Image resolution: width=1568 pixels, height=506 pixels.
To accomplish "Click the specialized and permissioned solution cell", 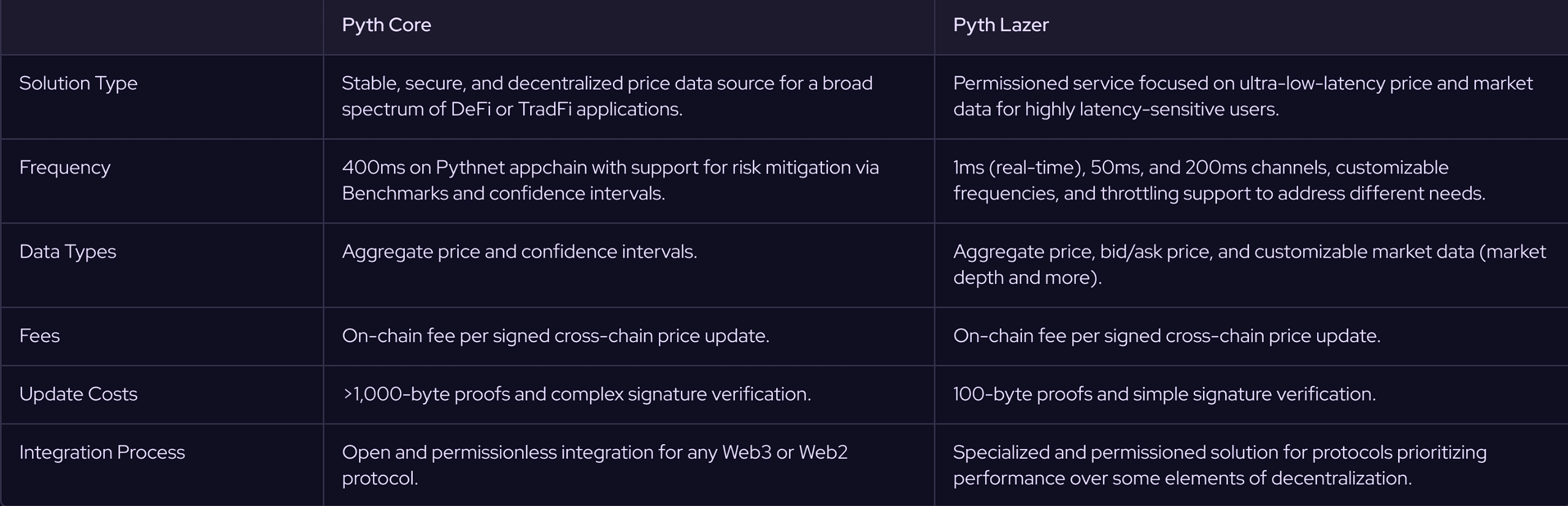I will 1220,465.
